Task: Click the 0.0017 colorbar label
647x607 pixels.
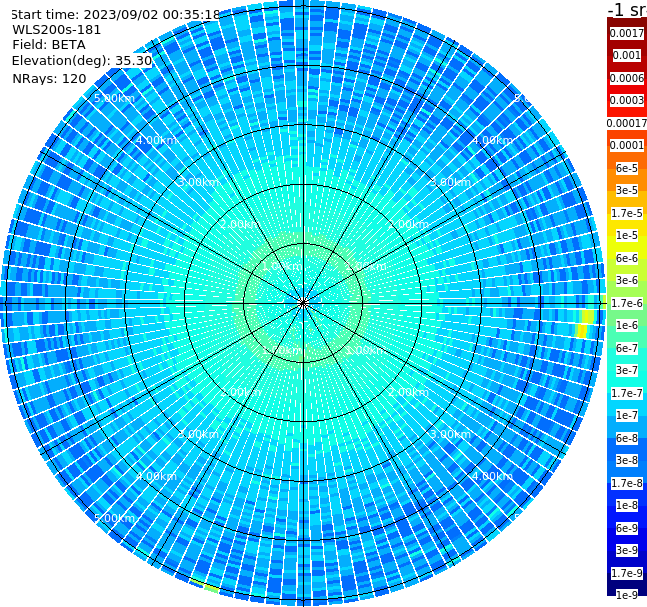Action: point(627,33)
